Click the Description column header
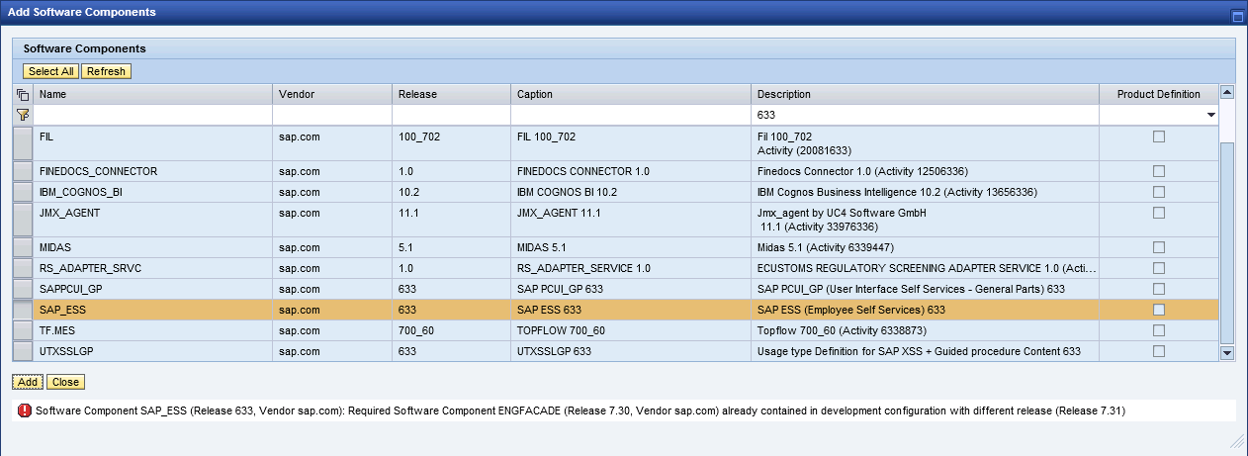This screenshot has width=1248, height=456. point(926,95)
